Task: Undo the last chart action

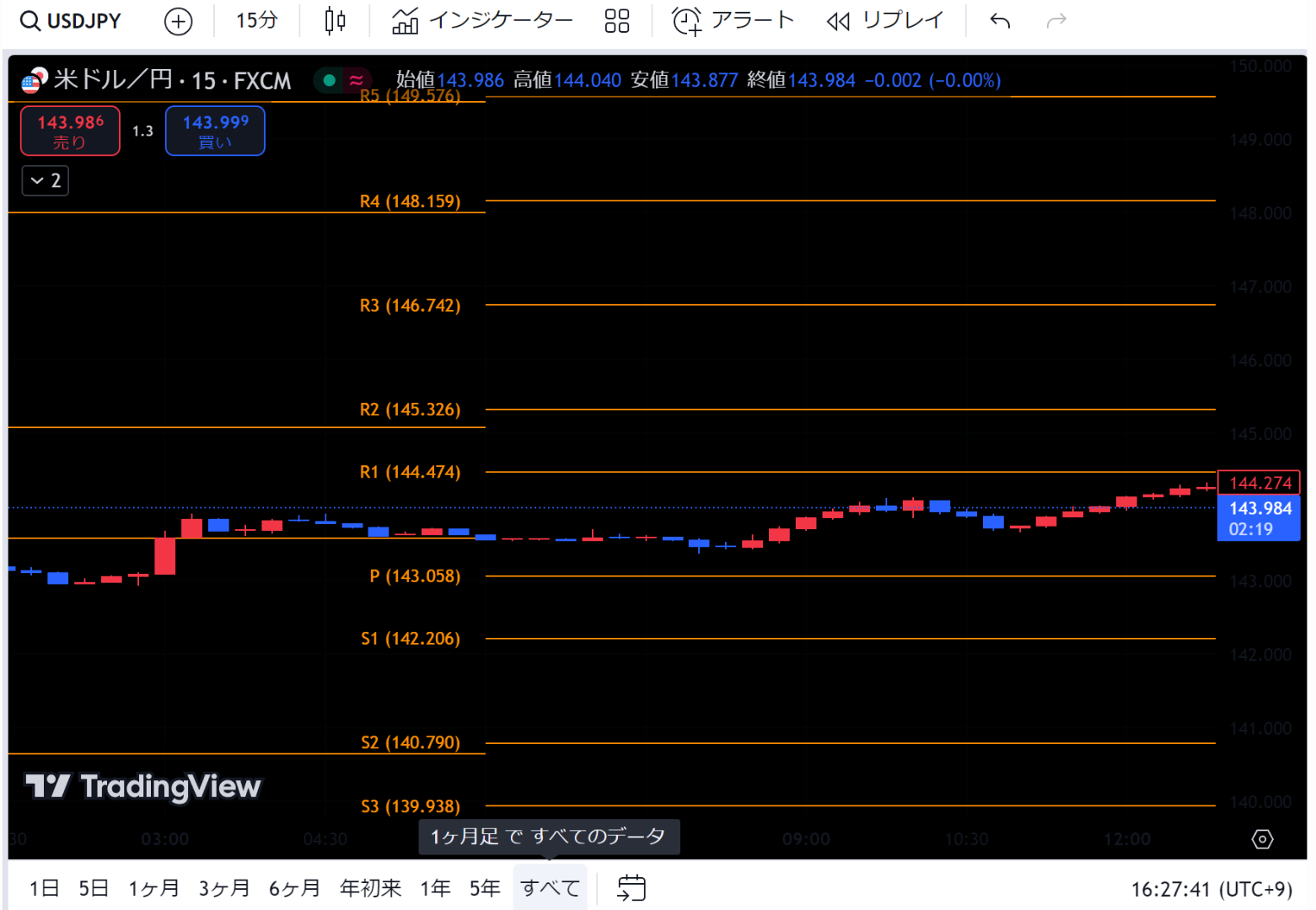Action: click(x=1000, y=21)
